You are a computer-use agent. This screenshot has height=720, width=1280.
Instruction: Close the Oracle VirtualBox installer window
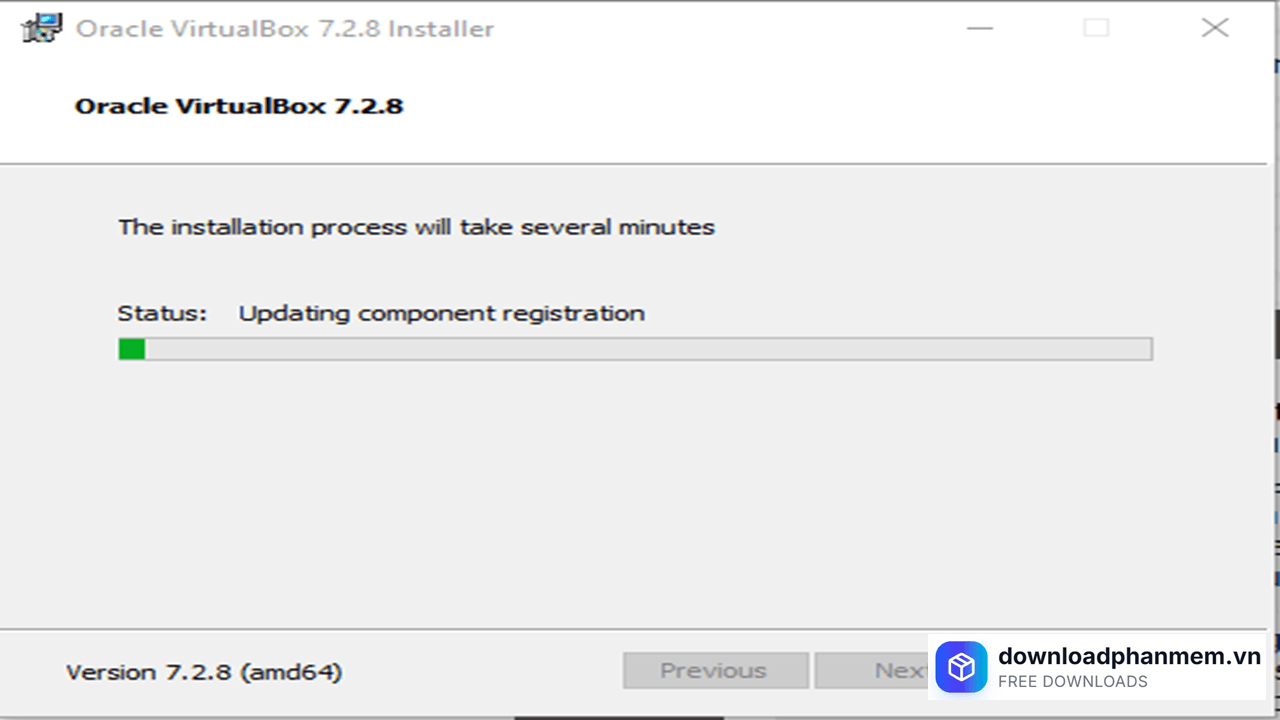(1214, 28)
